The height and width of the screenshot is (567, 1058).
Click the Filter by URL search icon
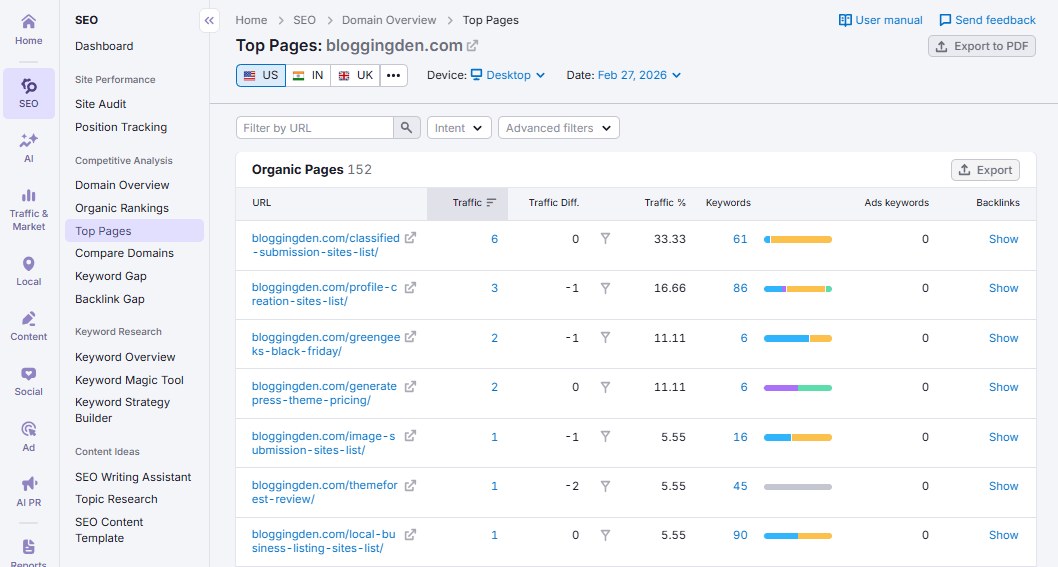(407, 128)
